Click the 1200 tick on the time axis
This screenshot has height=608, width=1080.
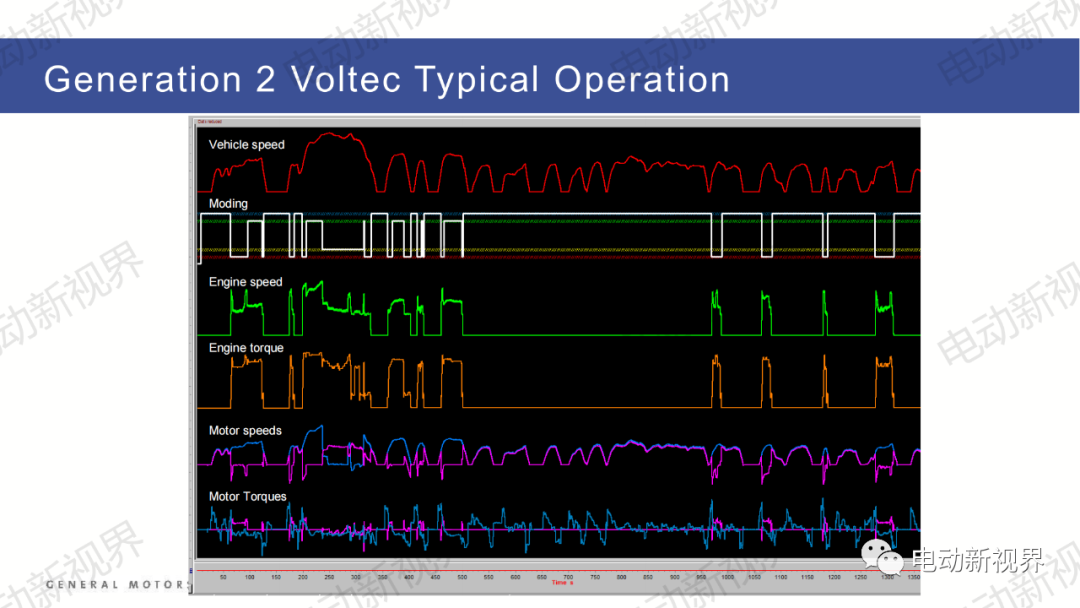(x=833, y=577)
